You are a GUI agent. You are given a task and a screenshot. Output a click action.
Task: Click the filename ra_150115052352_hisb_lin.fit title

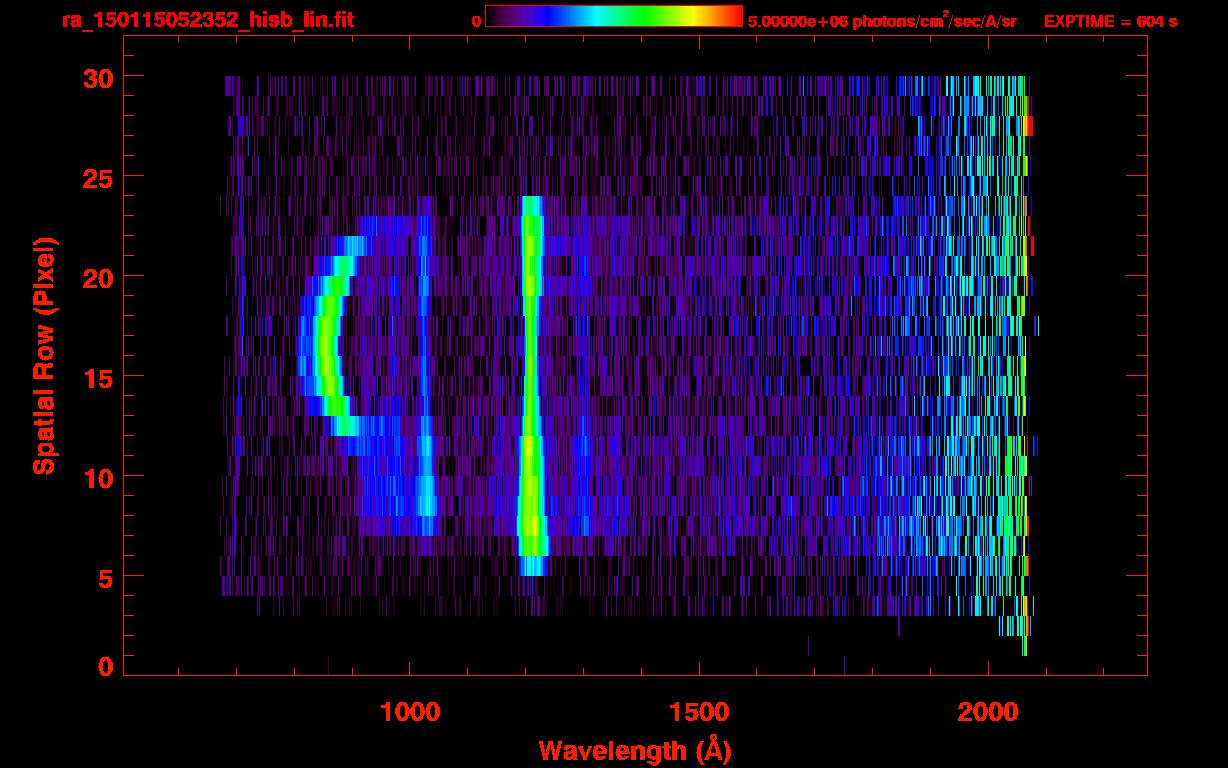click(x=207, y=20)
